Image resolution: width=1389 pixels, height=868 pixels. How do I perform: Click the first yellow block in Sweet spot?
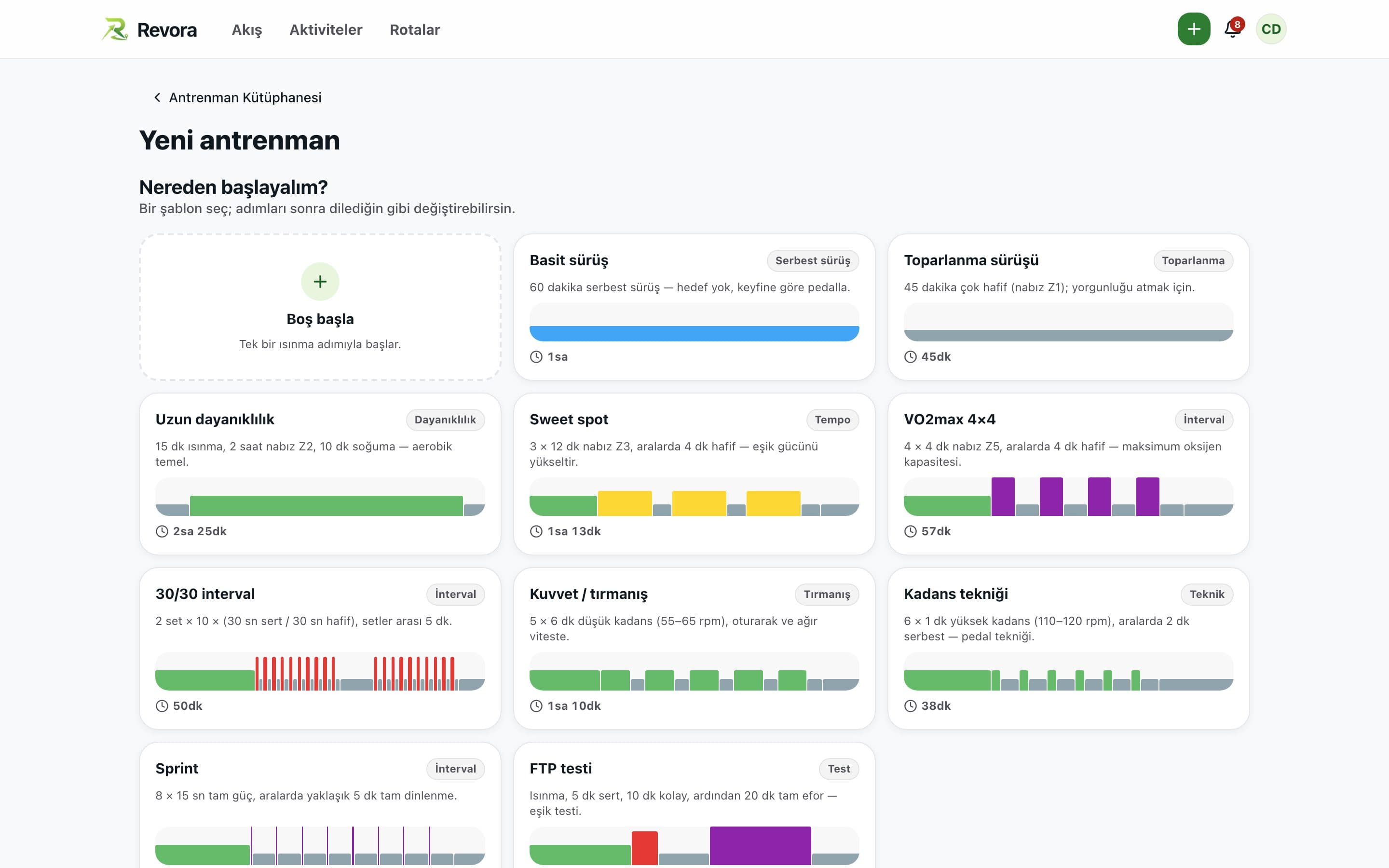click(x=625, y=503)
